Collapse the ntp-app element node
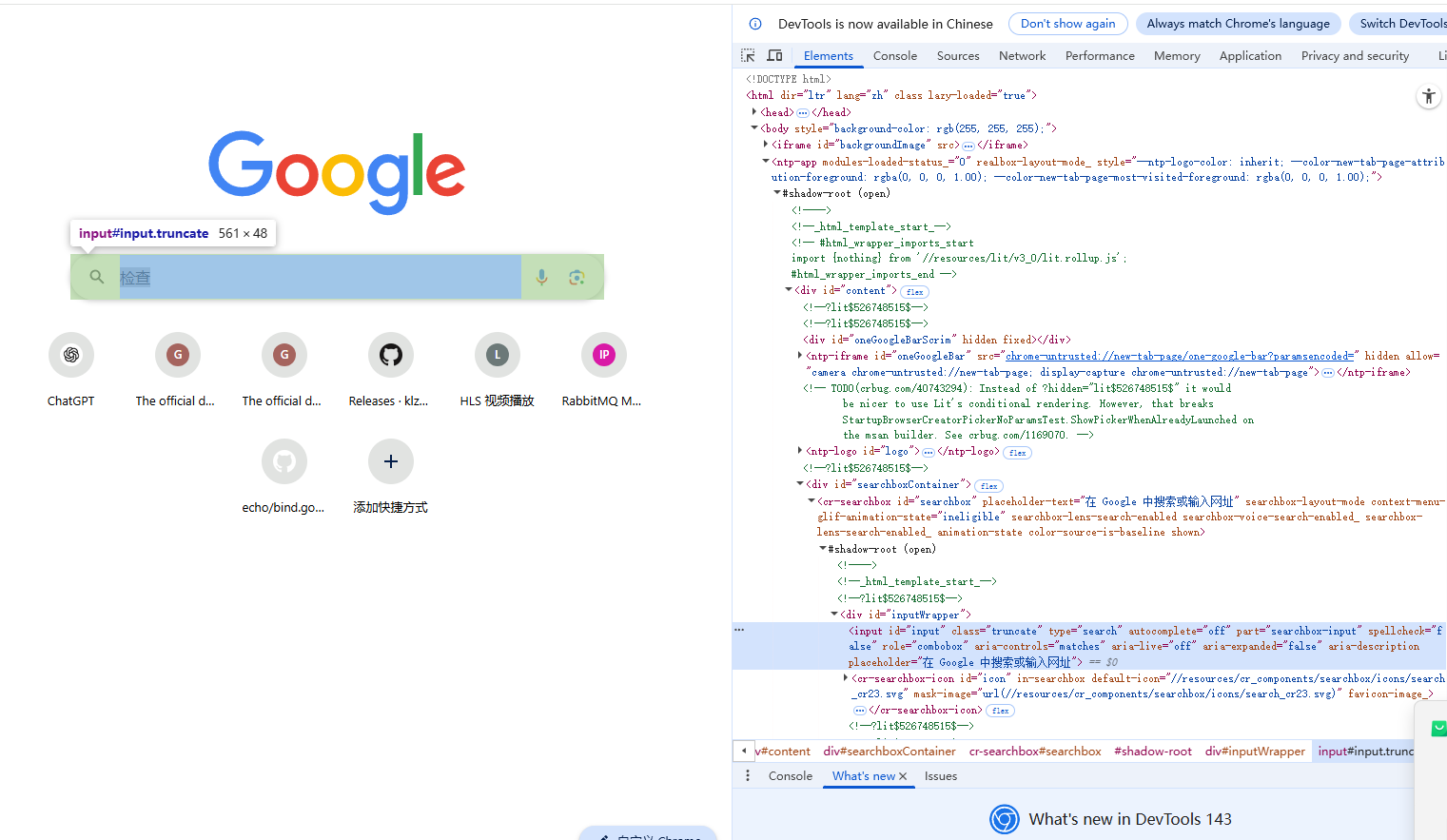Viewport: 1447px width, 840px height. click(766, 162)
